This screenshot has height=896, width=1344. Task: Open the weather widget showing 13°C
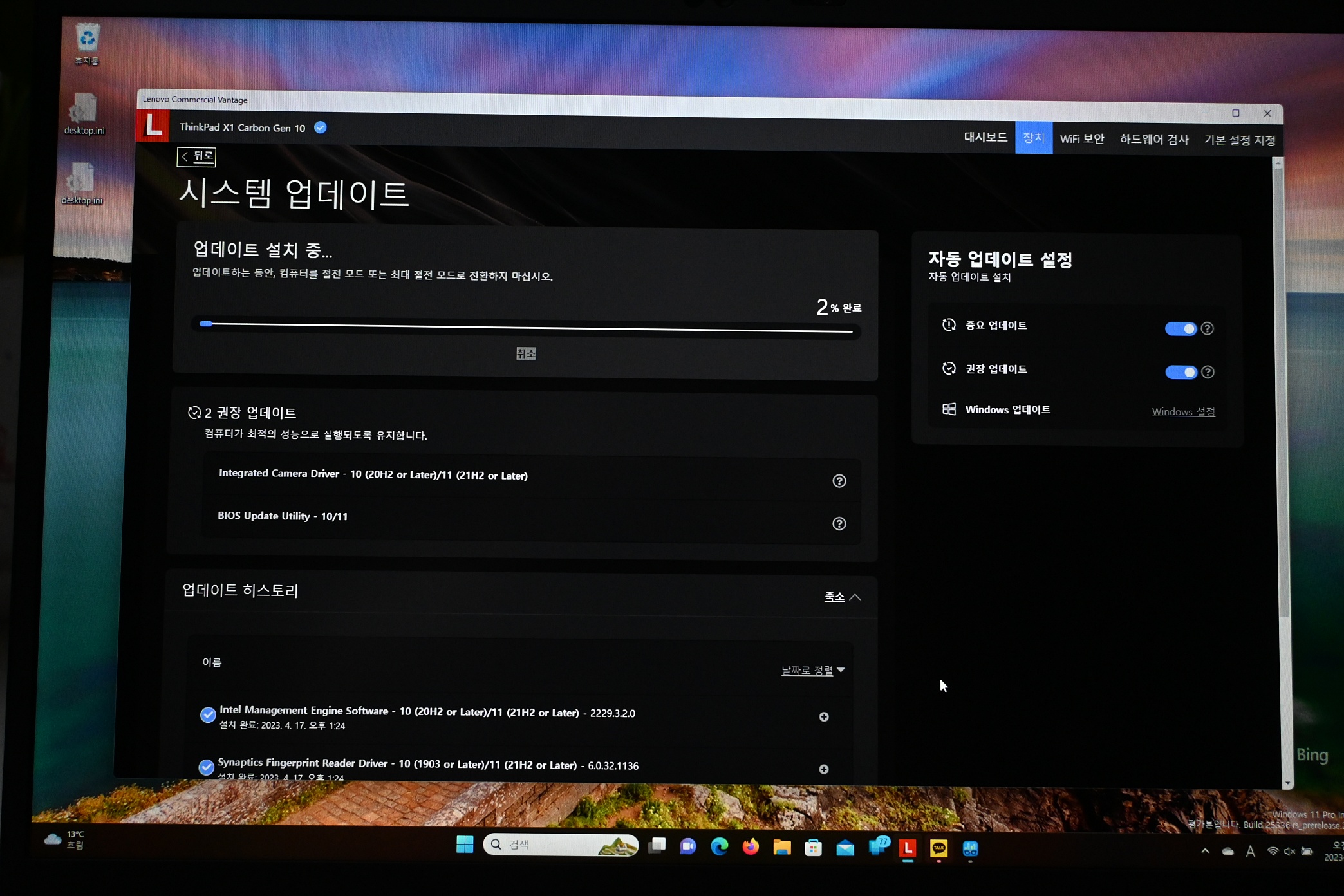[64, 839]
